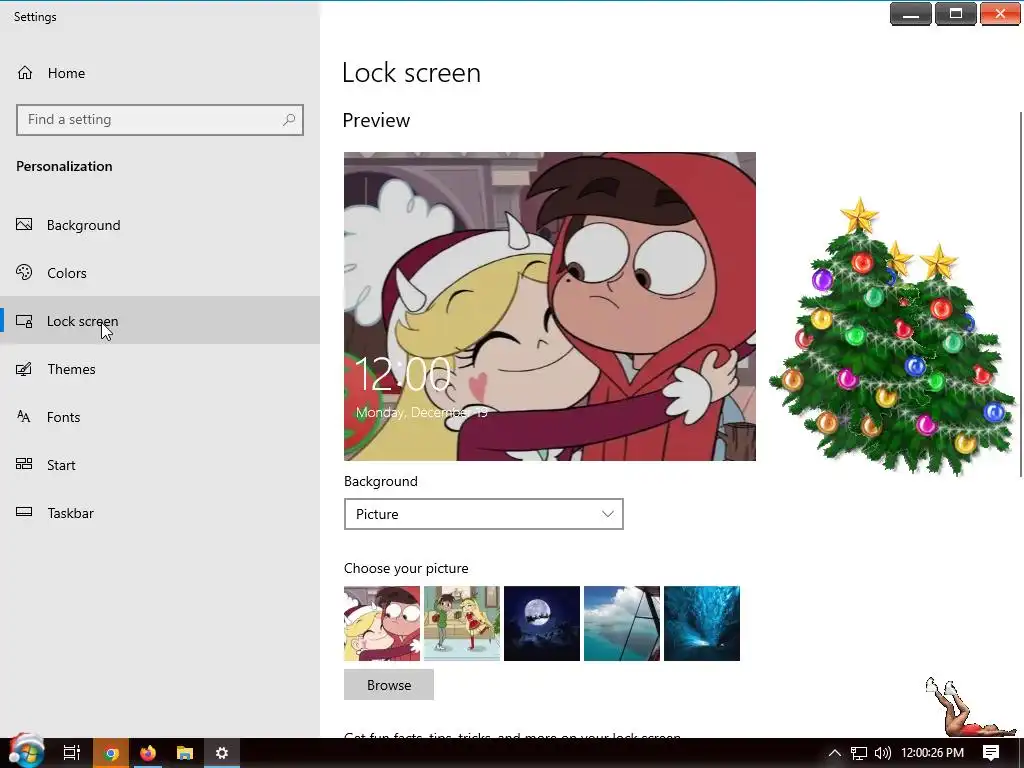Click the Home house icon
1024x768 pixels.
click(x=25, y=72)
